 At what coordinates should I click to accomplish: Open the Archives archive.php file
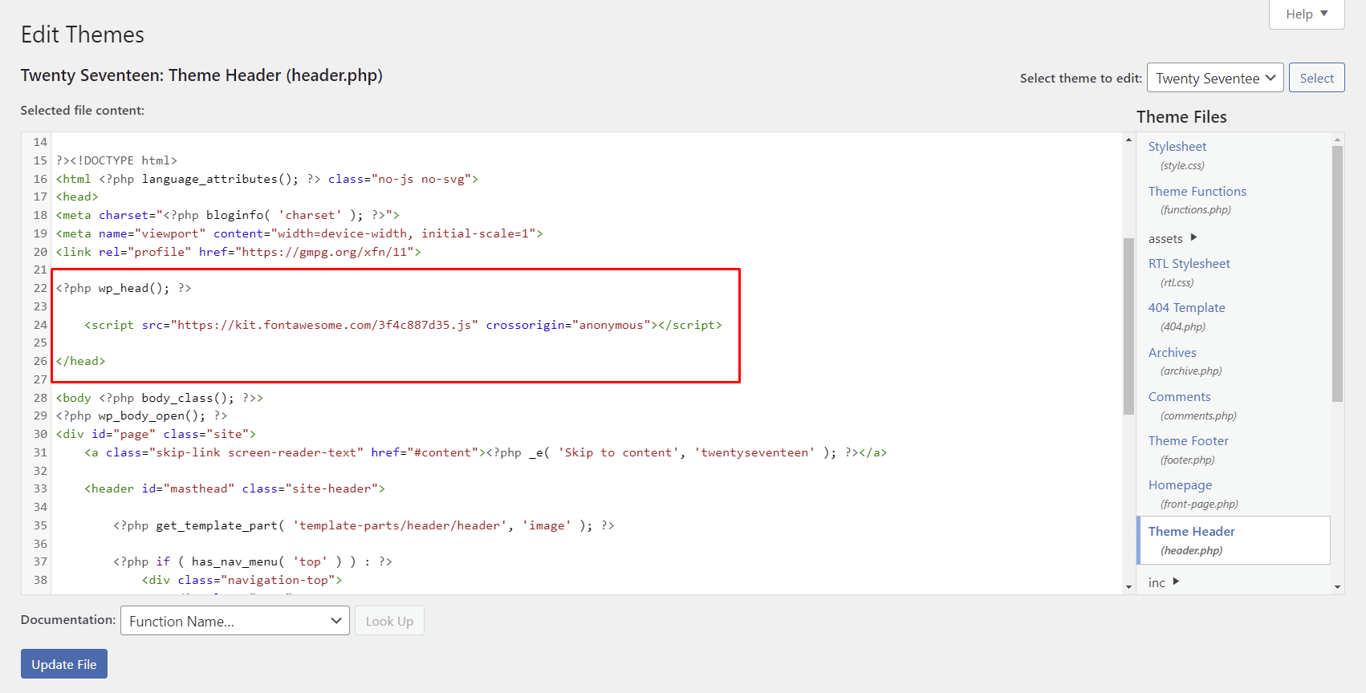pyautogui.click(x=1172, y=352)
